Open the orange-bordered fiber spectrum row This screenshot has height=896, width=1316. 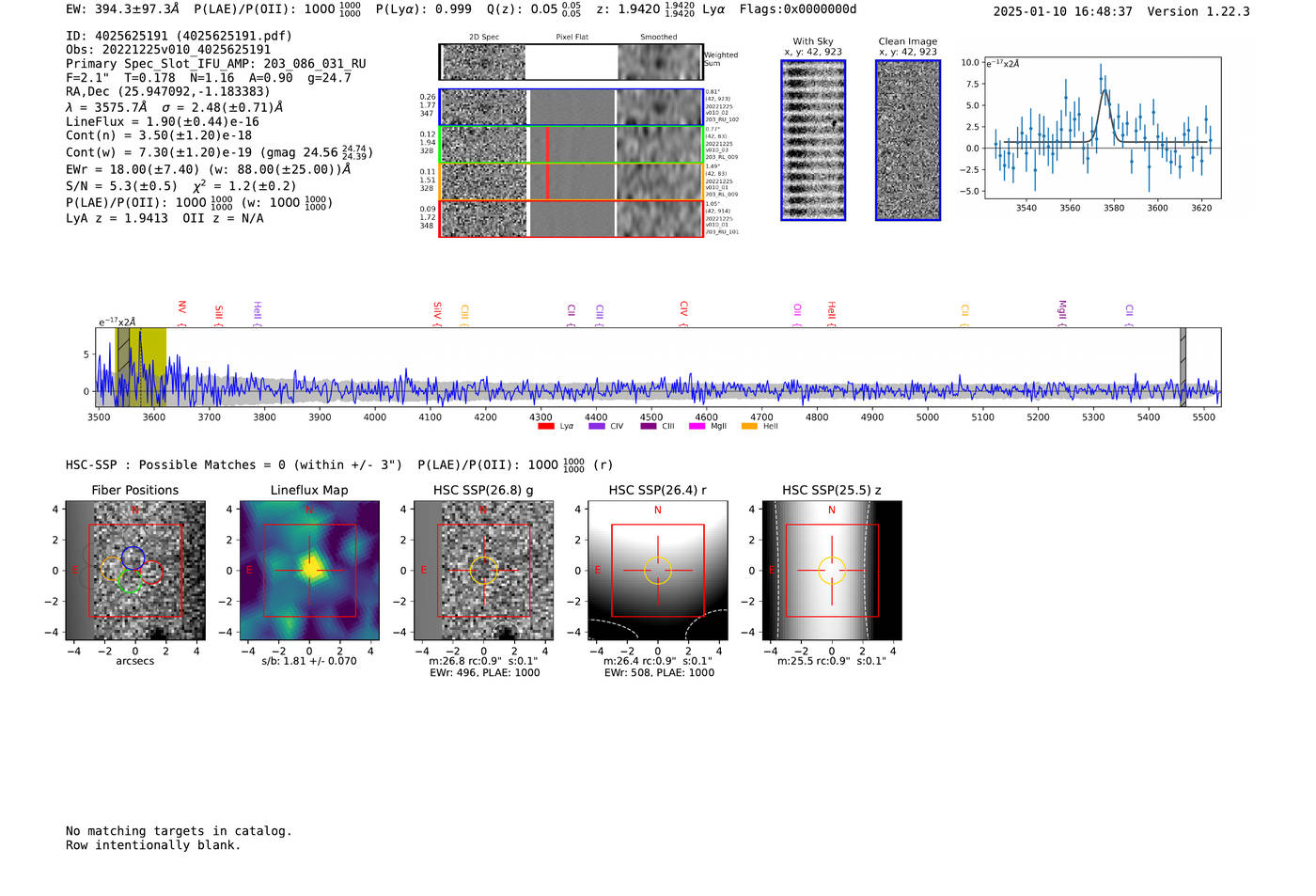tap(571, 181)
